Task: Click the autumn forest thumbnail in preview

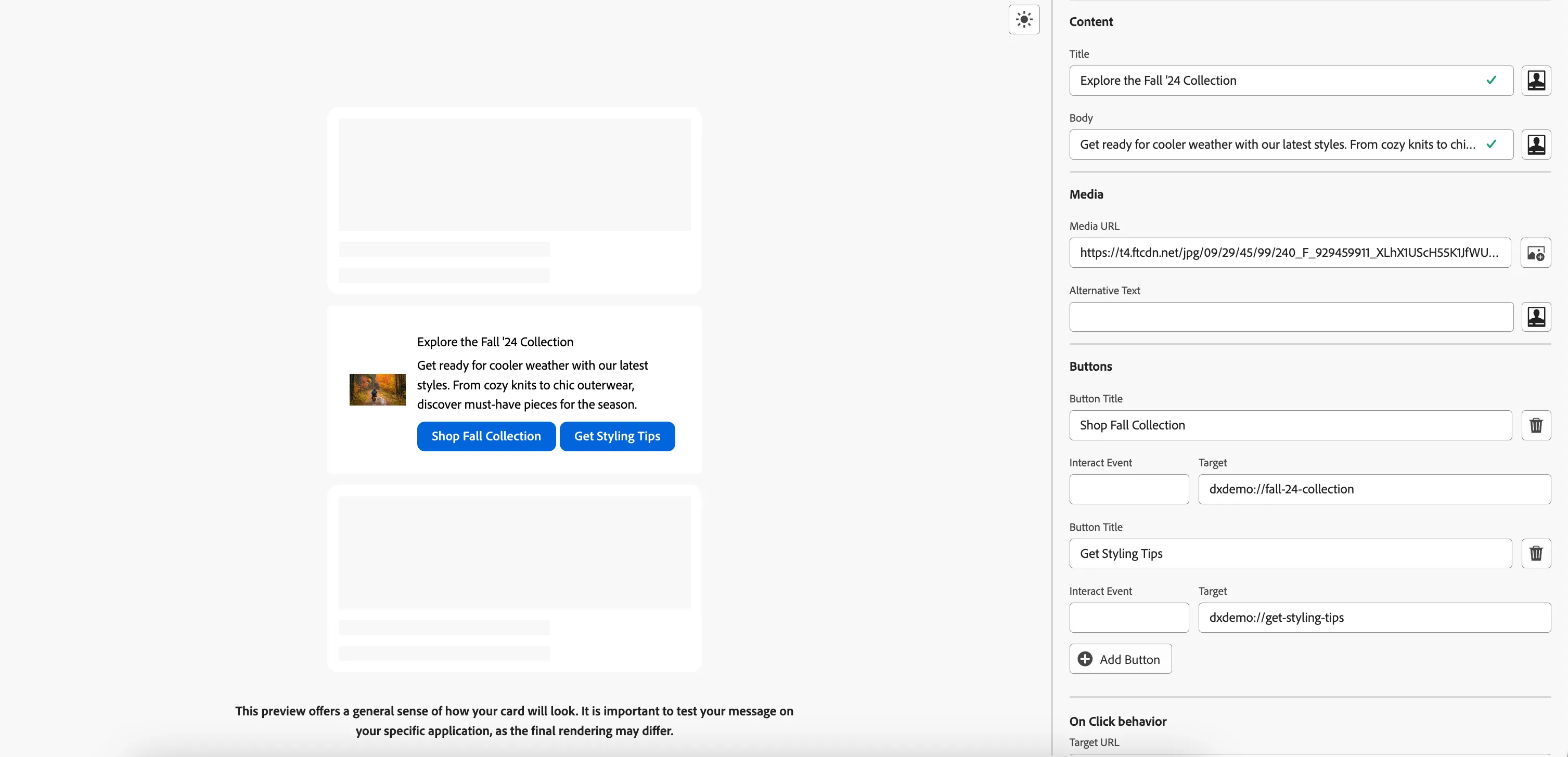Action: [x=377, y=389]
